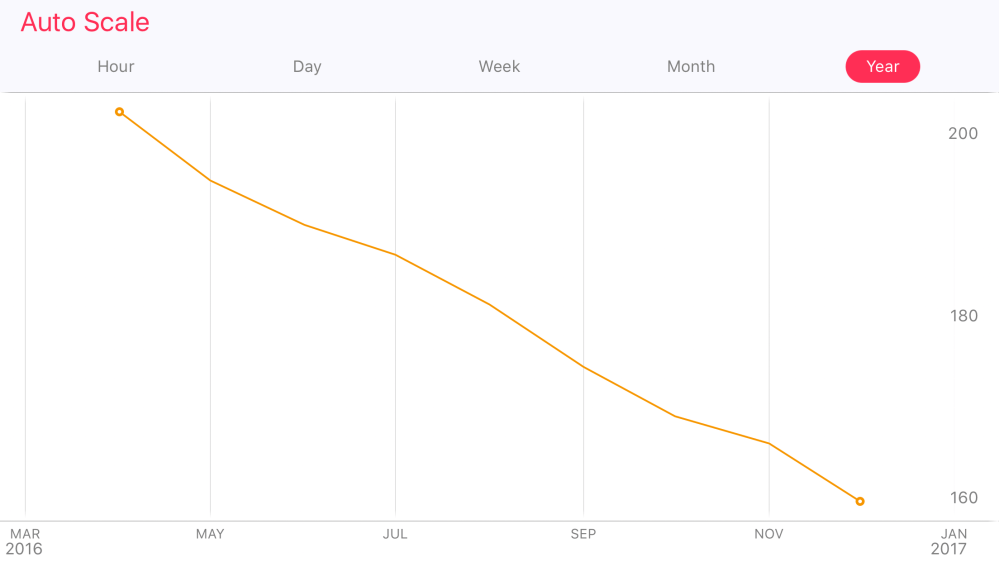Select the MAY month label
Viewport: 999px width, 562px height.
[x=210, y=534]
